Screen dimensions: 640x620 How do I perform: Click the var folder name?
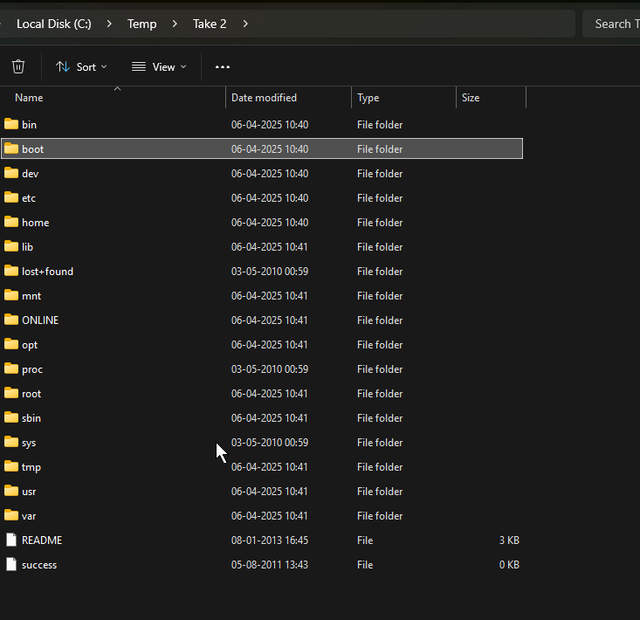pos(29,516)
